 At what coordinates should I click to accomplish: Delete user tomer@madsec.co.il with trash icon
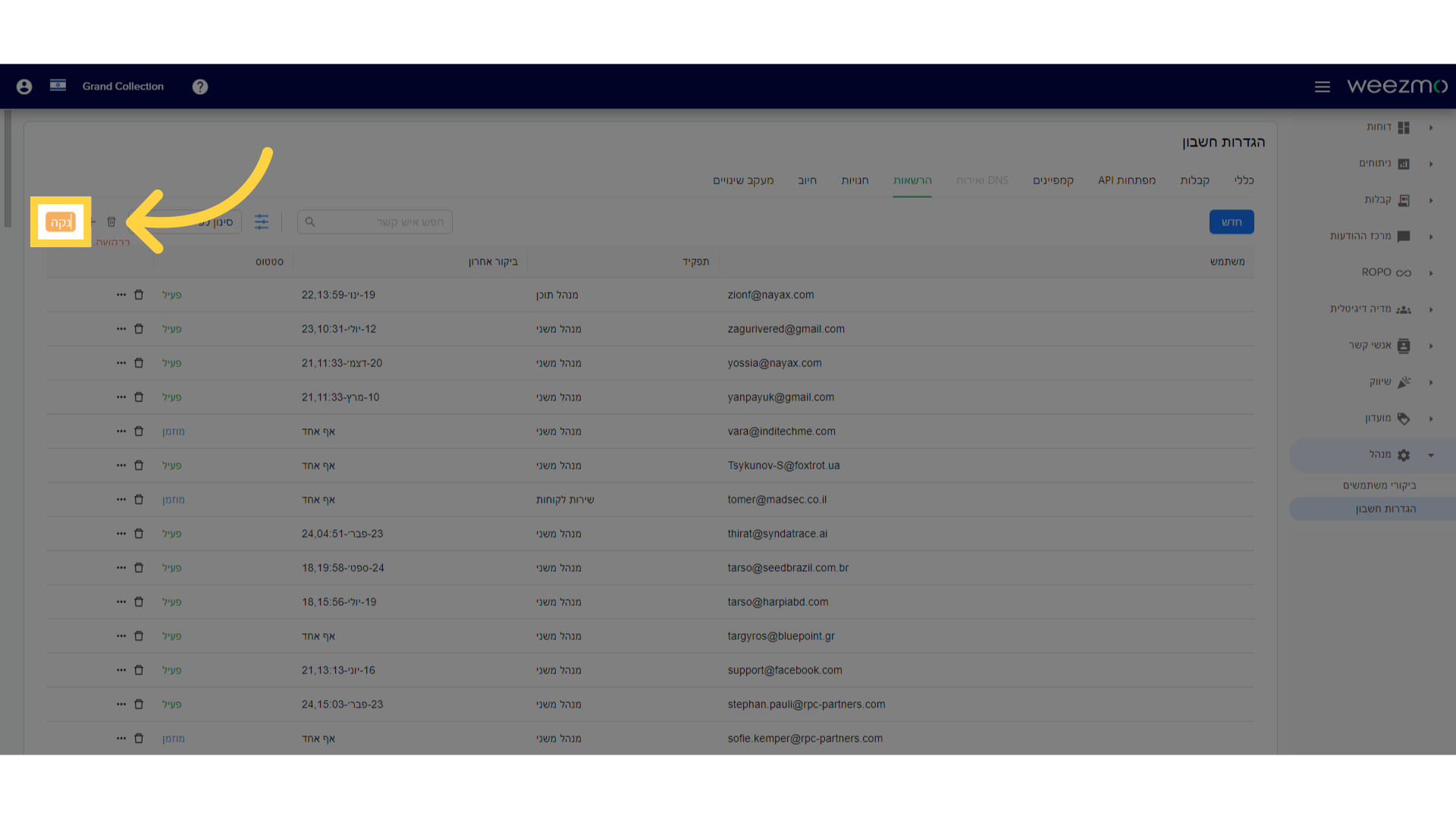coord(139,499)
